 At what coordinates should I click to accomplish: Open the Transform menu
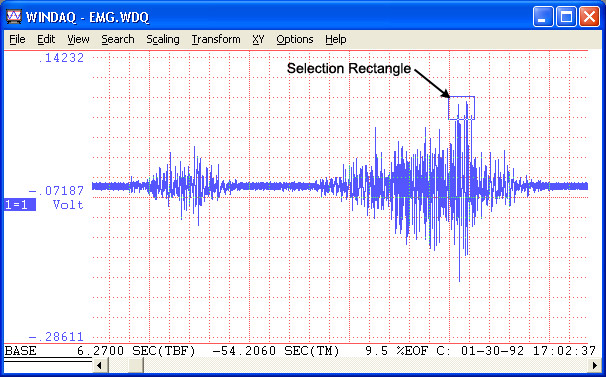[x=216, y=39]
